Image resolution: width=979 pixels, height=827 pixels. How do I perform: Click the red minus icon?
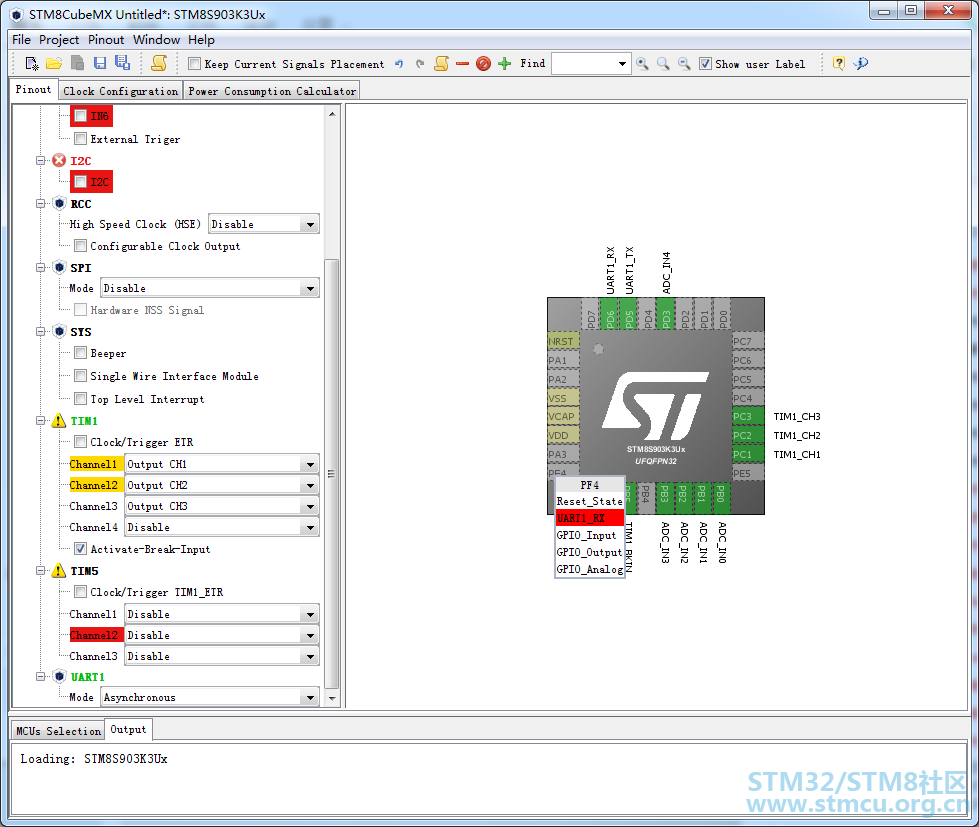[463, 64]
